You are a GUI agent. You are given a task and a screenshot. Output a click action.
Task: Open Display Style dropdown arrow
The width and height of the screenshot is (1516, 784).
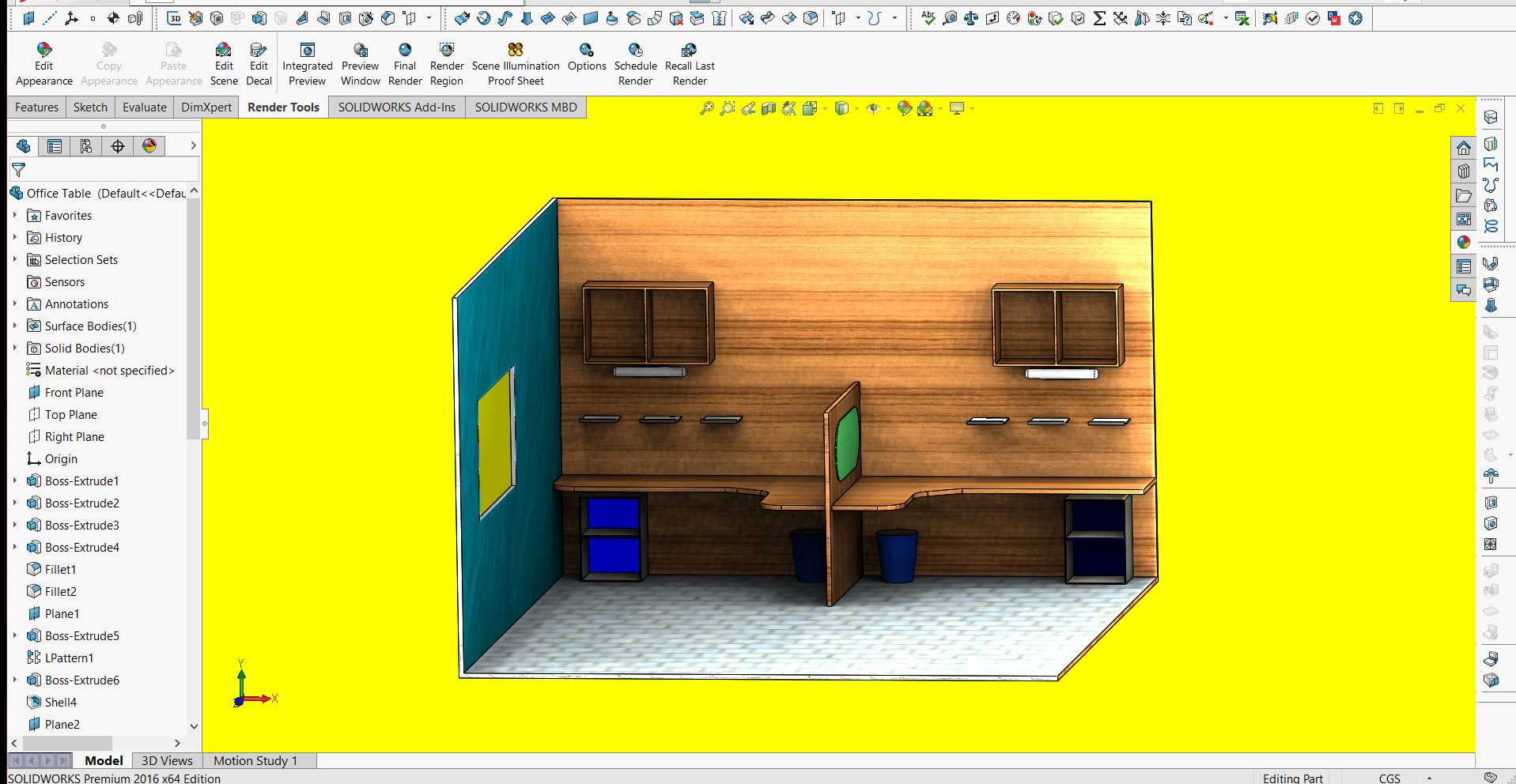tap(857, 108)
